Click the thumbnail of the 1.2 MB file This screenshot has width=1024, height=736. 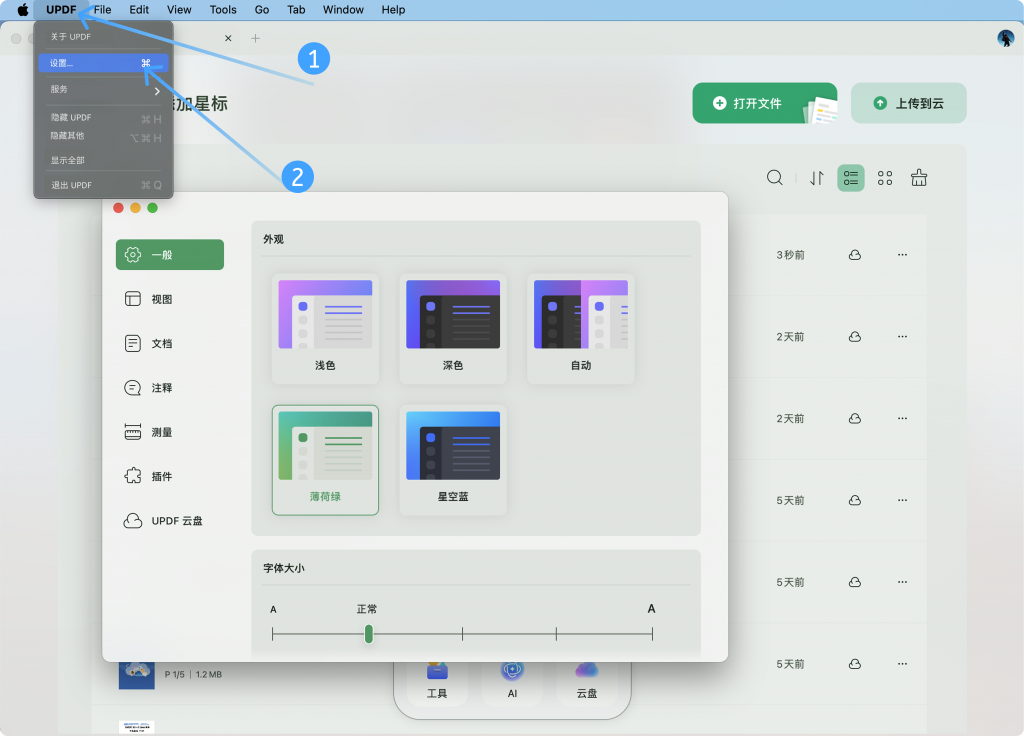click(x=136, y=675)
